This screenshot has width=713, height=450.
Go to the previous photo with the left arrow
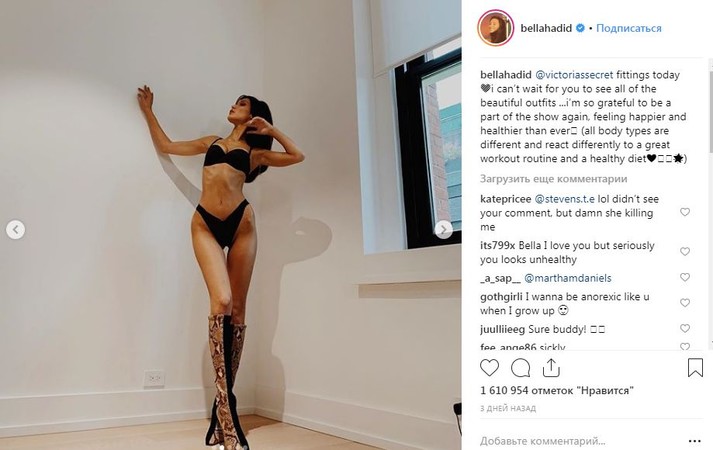(x=15, y=230)
